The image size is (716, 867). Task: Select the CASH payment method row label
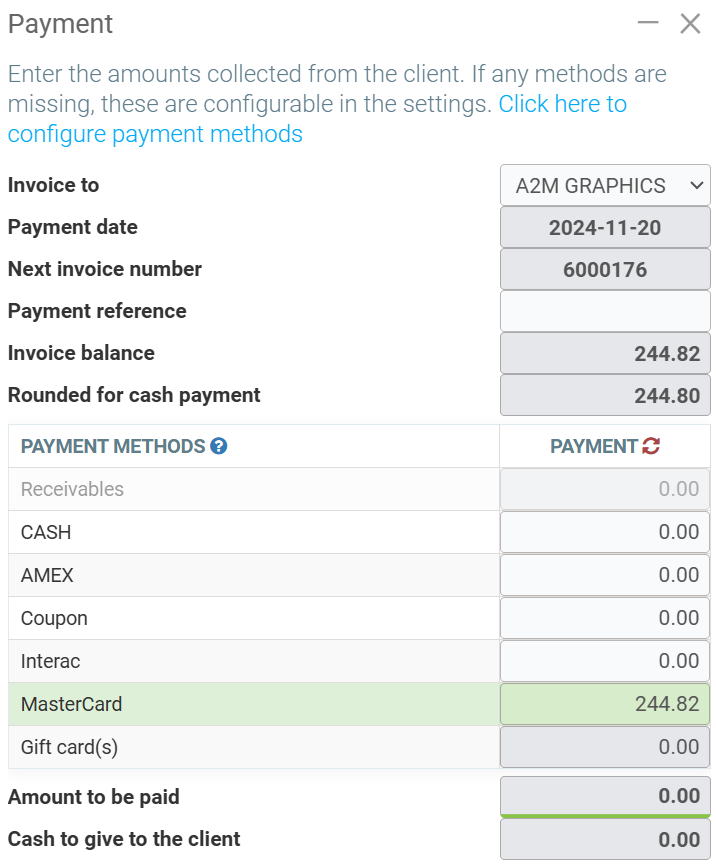click(x=46, y=532)
